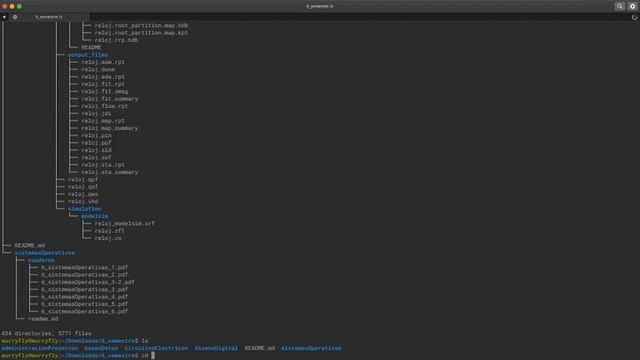The width and height of the screenshot is (640, 360).
Task: Click reloj.map.rpt file entry
Action: click(103, 121)
